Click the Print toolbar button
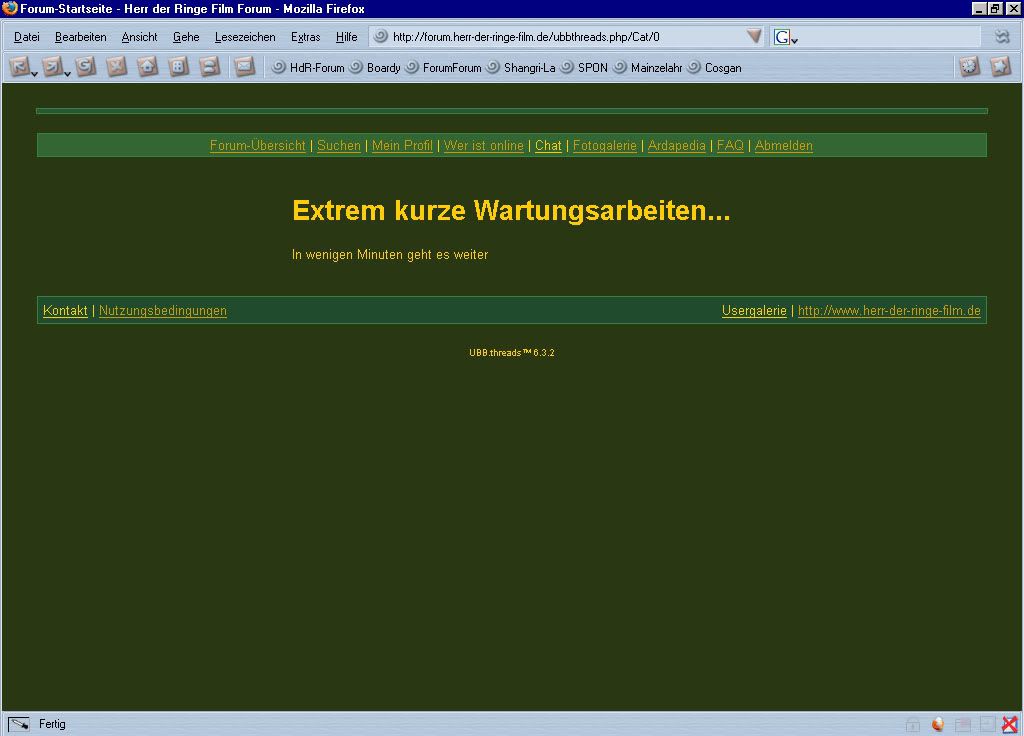This screenshot has width=1024, height=736. click(x=209, y=67)
